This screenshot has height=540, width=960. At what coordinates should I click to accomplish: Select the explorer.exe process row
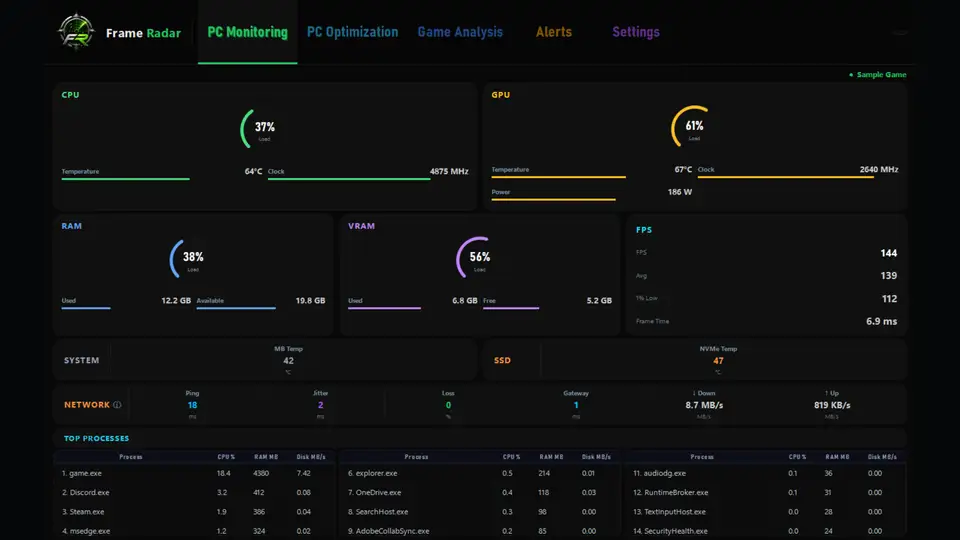click(480, 473)
